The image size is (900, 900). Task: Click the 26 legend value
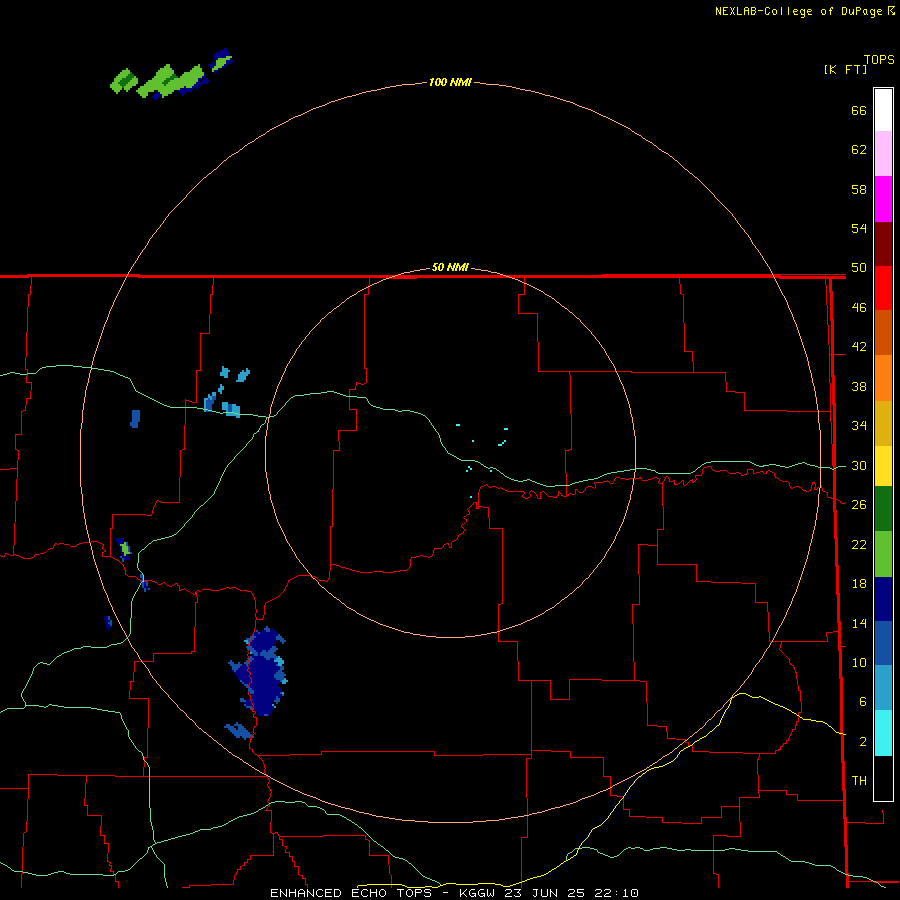pos(859,505)
